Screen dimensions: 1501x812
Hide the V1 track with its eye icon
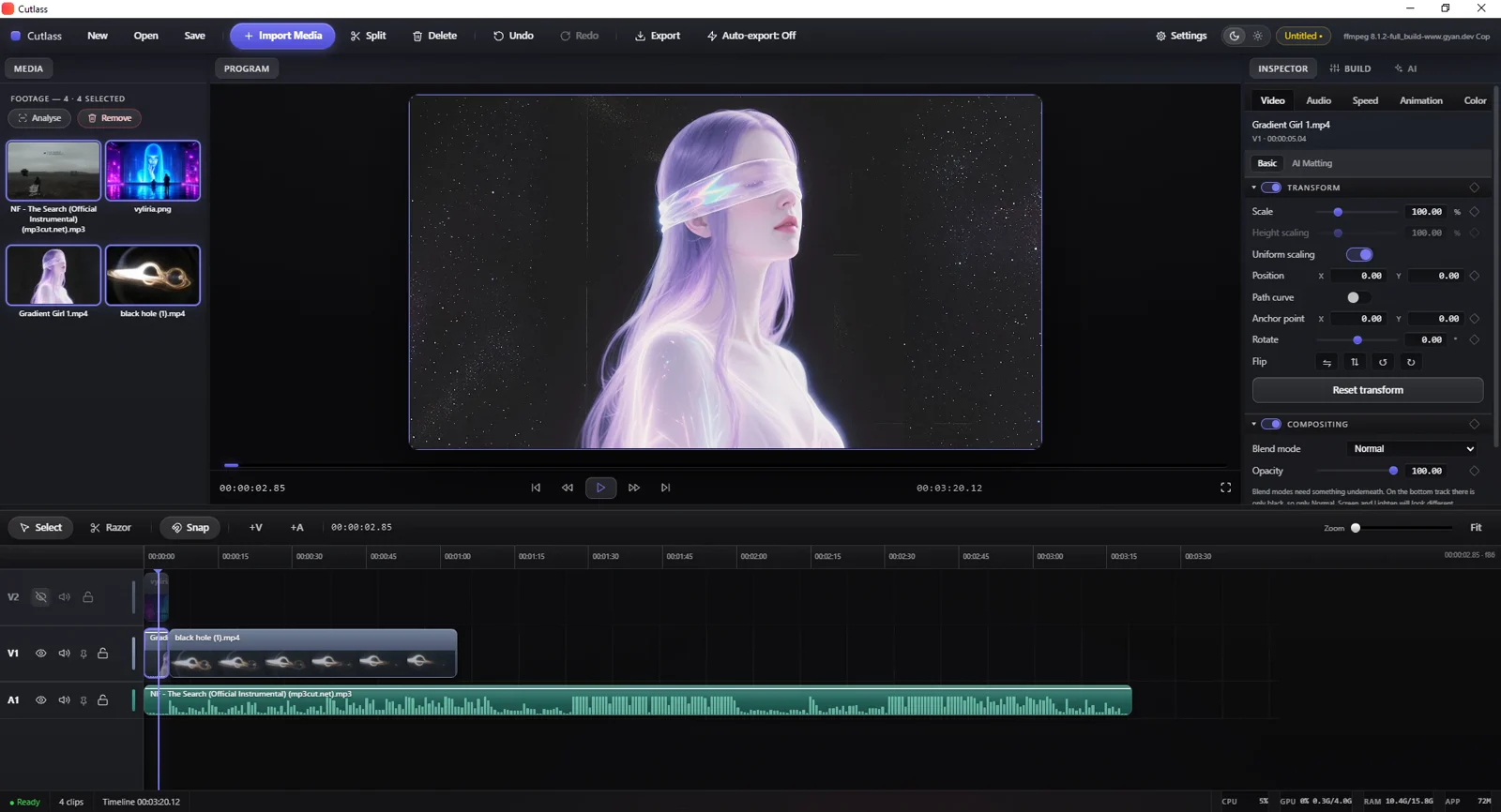tap(40, 654)
